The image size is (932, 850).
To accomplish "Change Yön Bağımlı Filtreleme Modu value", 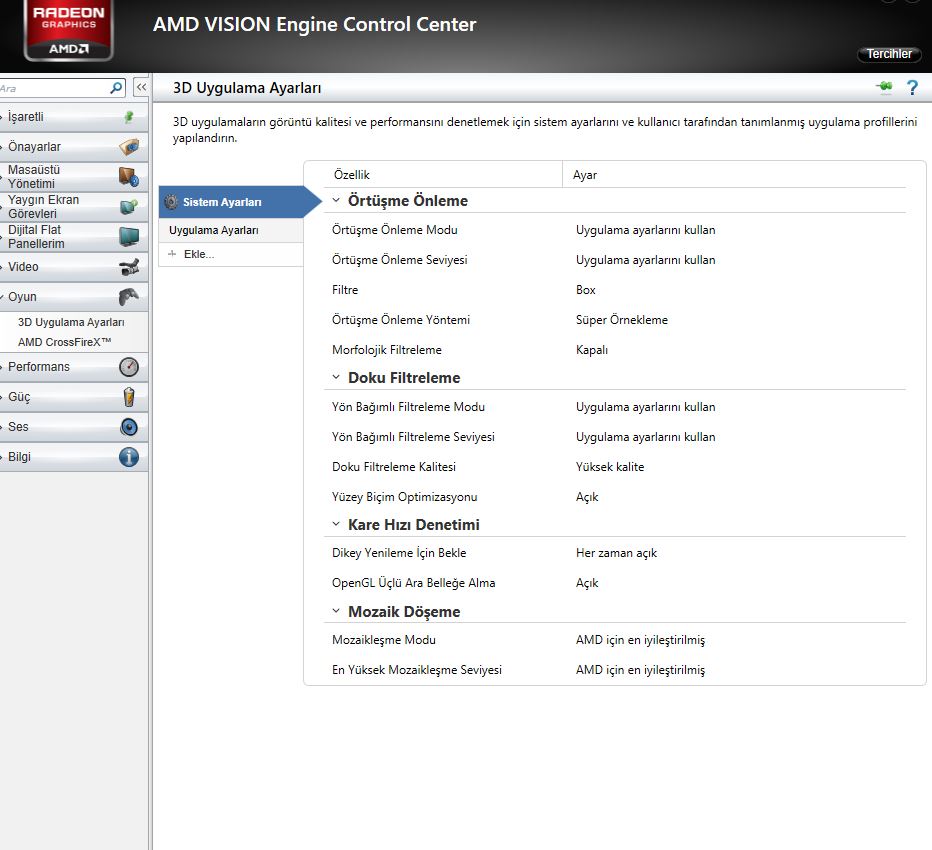I will tap(646, 407).
